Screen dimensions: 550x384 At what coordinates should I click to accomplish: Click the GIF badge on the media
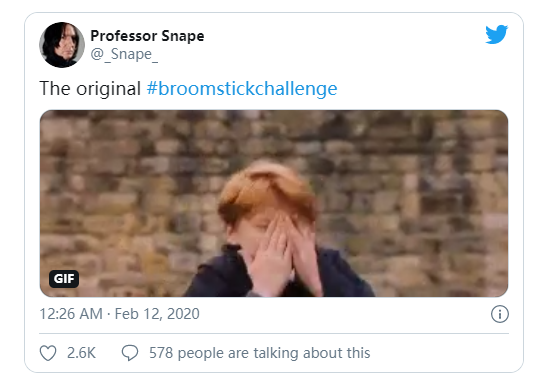click(64, 279)
